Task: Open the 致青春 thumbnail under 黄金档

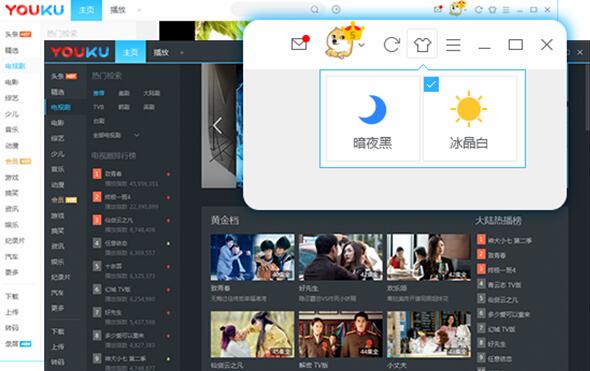Action: pos(252,257)
